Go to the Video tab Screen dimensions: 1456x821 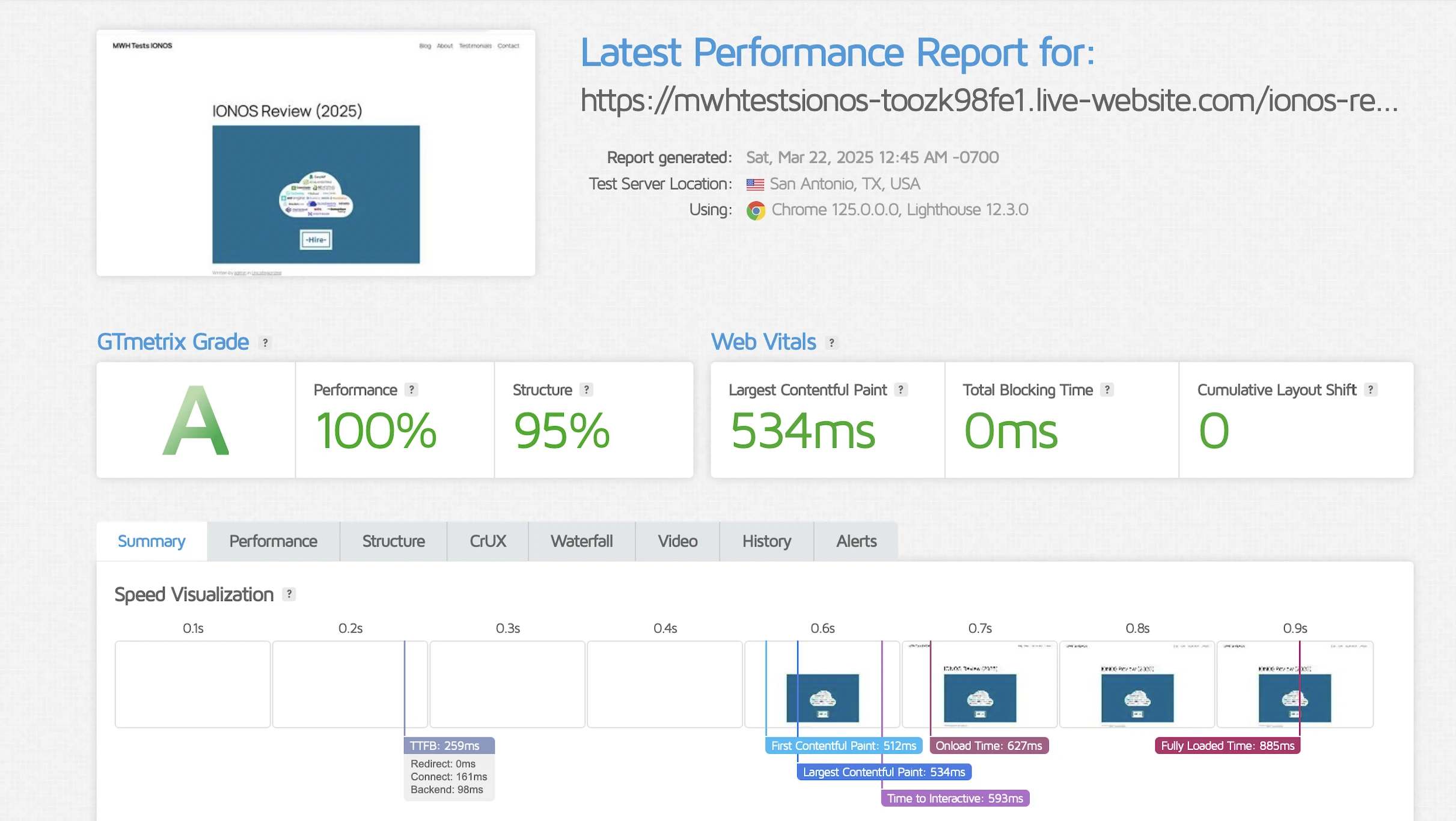pos(678,541)
